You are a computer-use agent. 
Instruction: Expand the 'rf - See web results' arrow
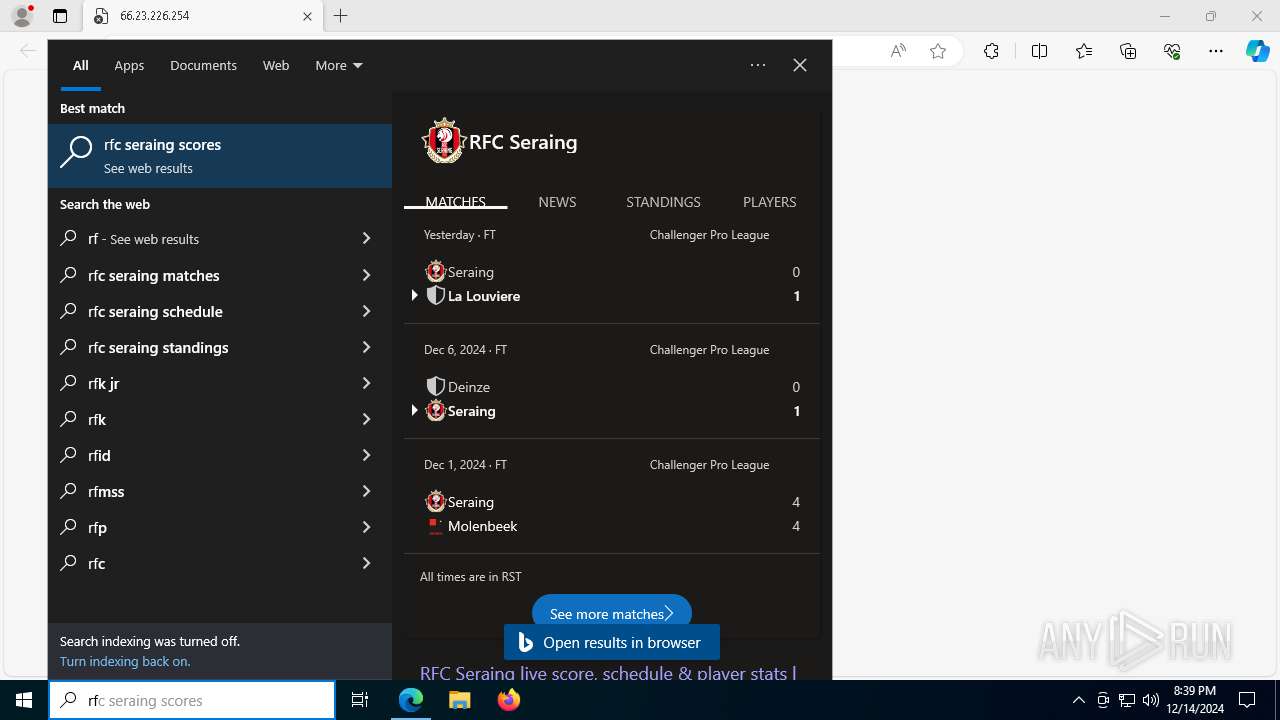tap(366, 238)
